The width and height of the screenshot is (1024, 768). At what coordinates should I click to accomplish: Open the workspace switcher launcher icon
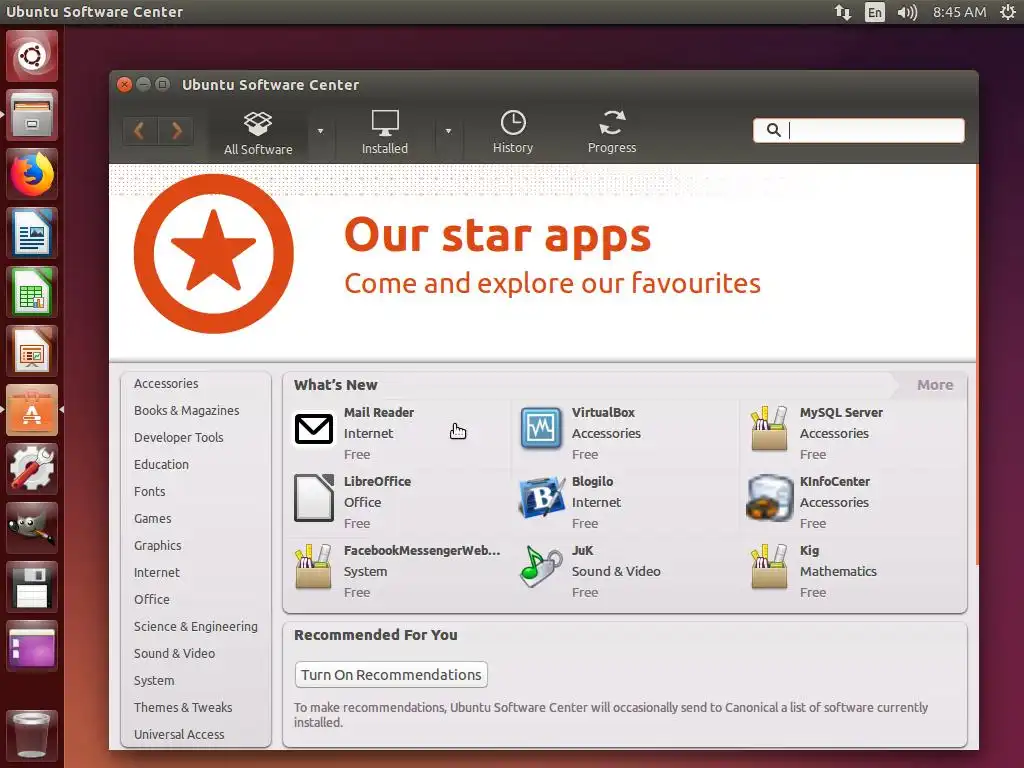[32, 646]
